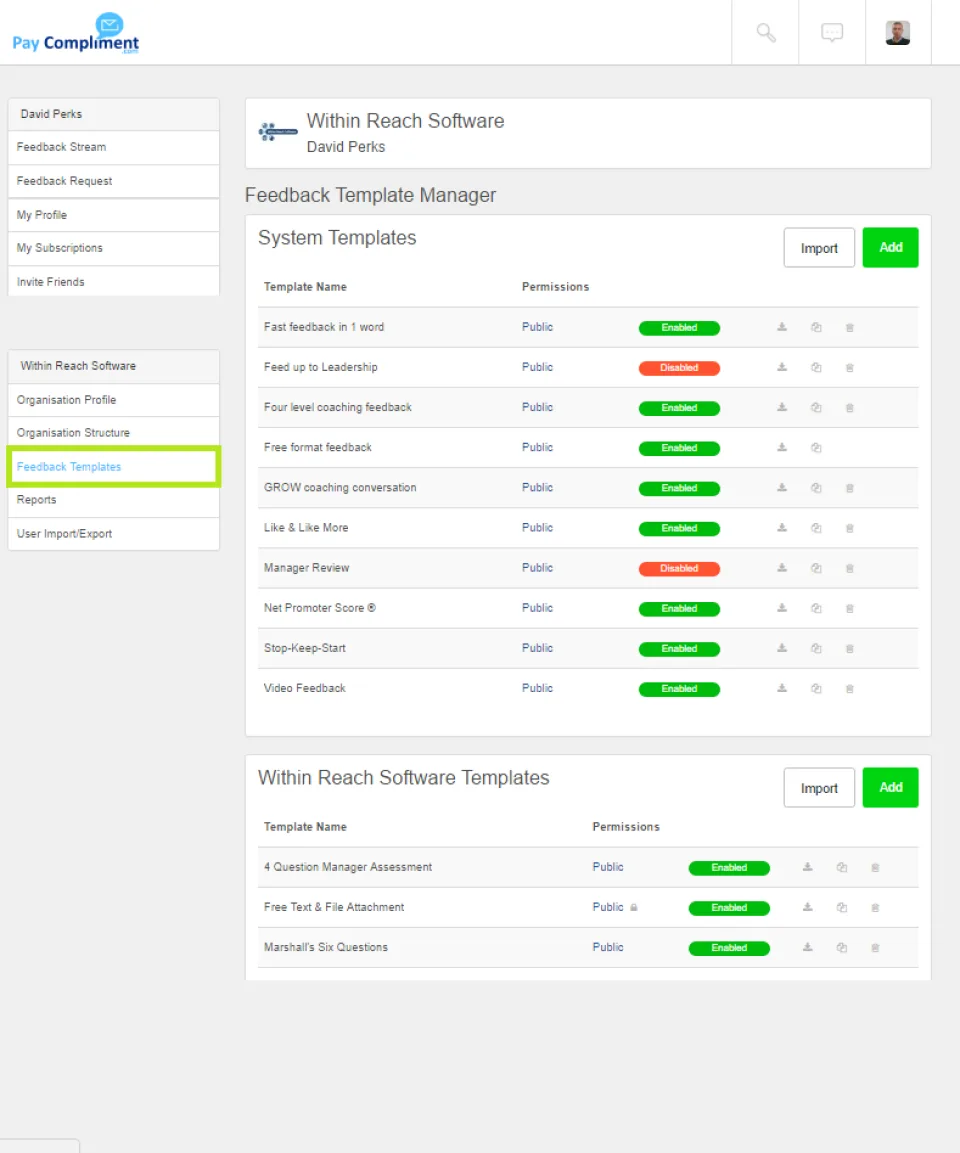Delete the Video Feedback template

tap(850, 689)
